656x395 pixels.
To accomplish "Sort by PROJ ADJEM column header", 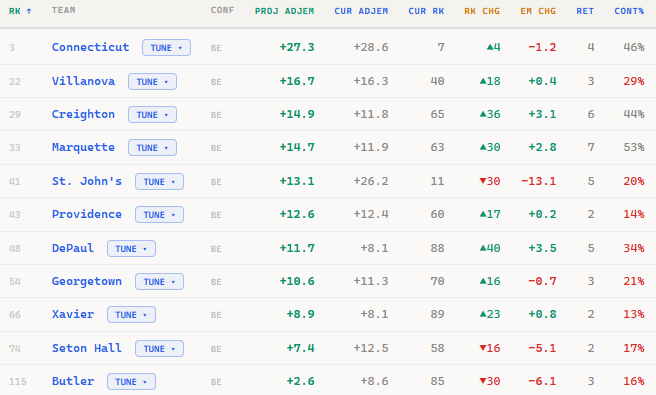I will tap(284, 11).
